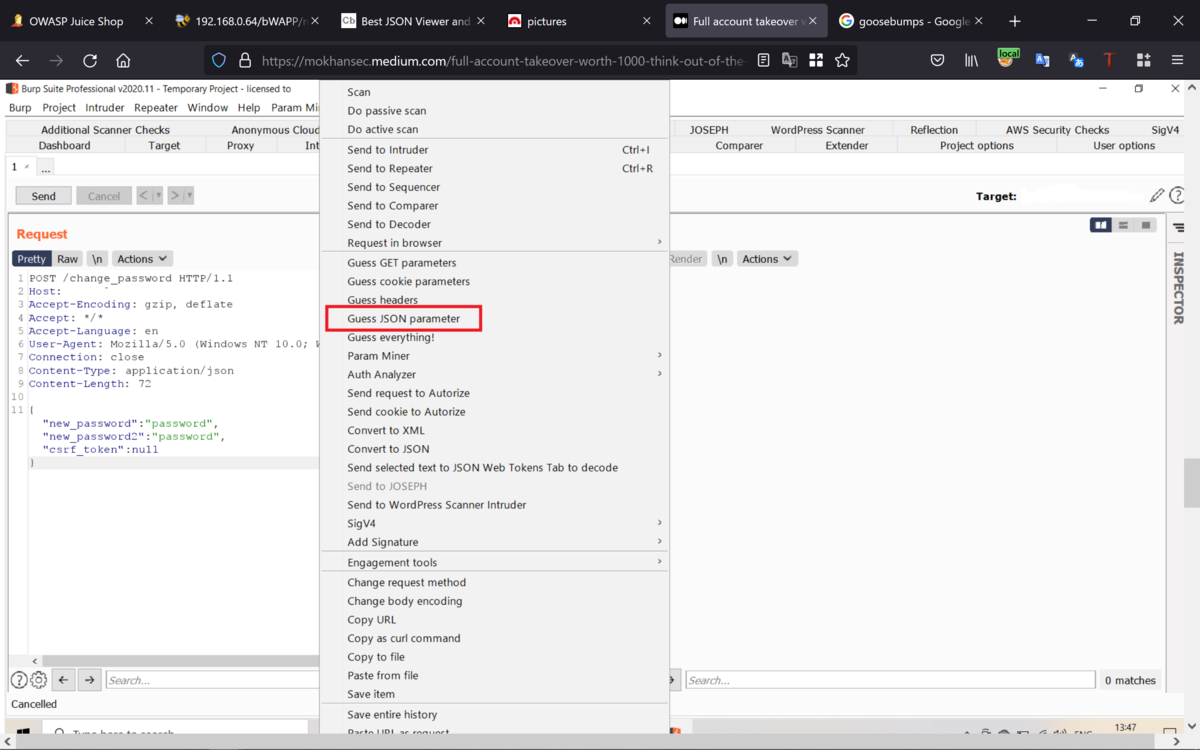Click the 'local' proxy extension icon
Image resolution: width=1200 pixels, height=750 pixels.
1007,59
